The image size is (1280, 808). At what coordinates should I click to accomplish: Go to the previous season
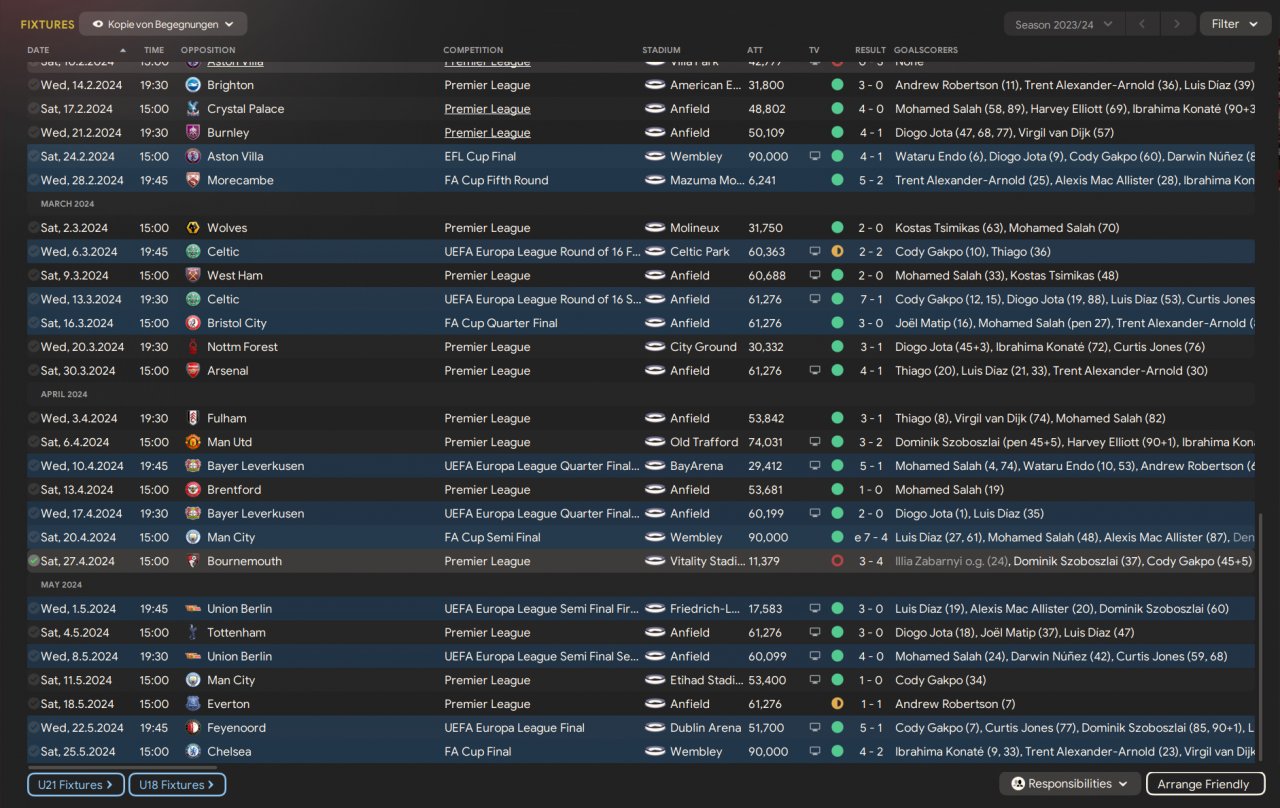click(x=1142, y=24)
